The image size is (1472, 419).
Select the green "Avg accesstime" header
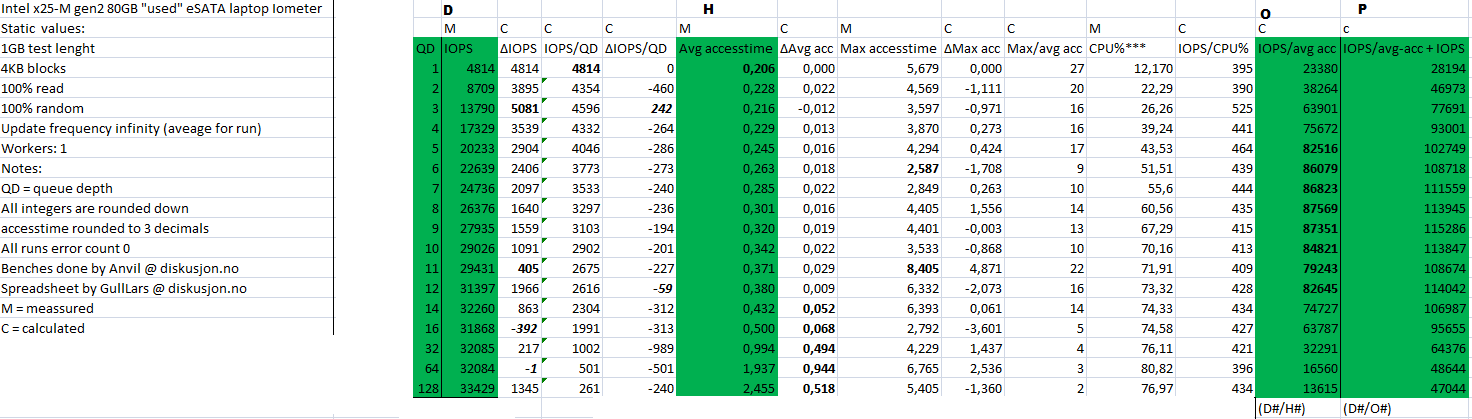pos(726,48)
